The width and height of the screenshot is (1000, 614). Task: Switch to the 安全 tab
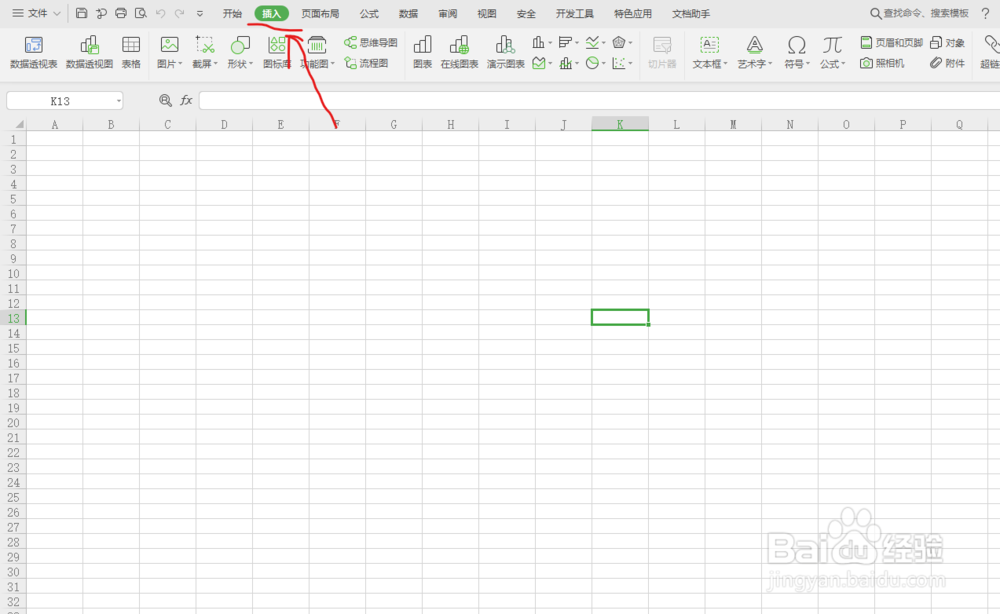(x=526, y=13)
